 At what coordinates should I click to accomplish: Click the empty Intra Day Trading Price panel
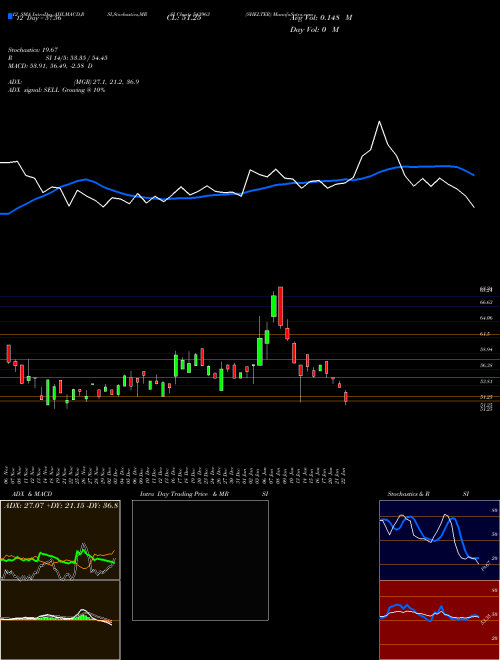coord(200,560)
